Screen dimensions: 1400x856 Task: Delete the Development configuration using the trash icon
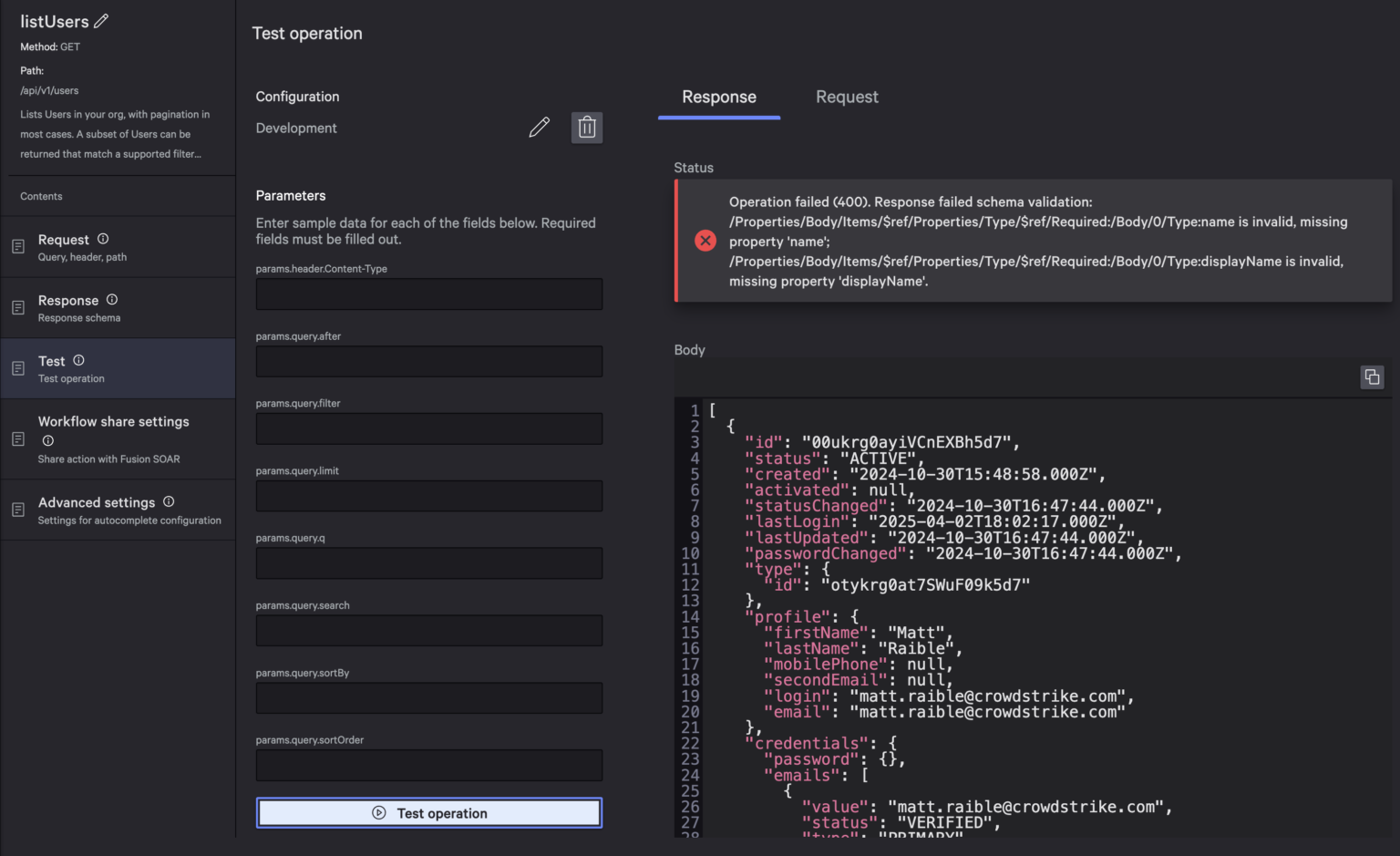coord(587,127)
